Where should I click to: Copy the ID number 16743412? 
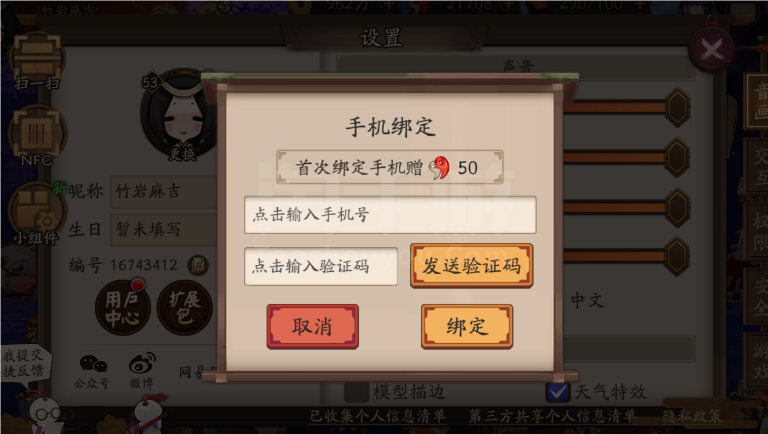click(198, 265)
